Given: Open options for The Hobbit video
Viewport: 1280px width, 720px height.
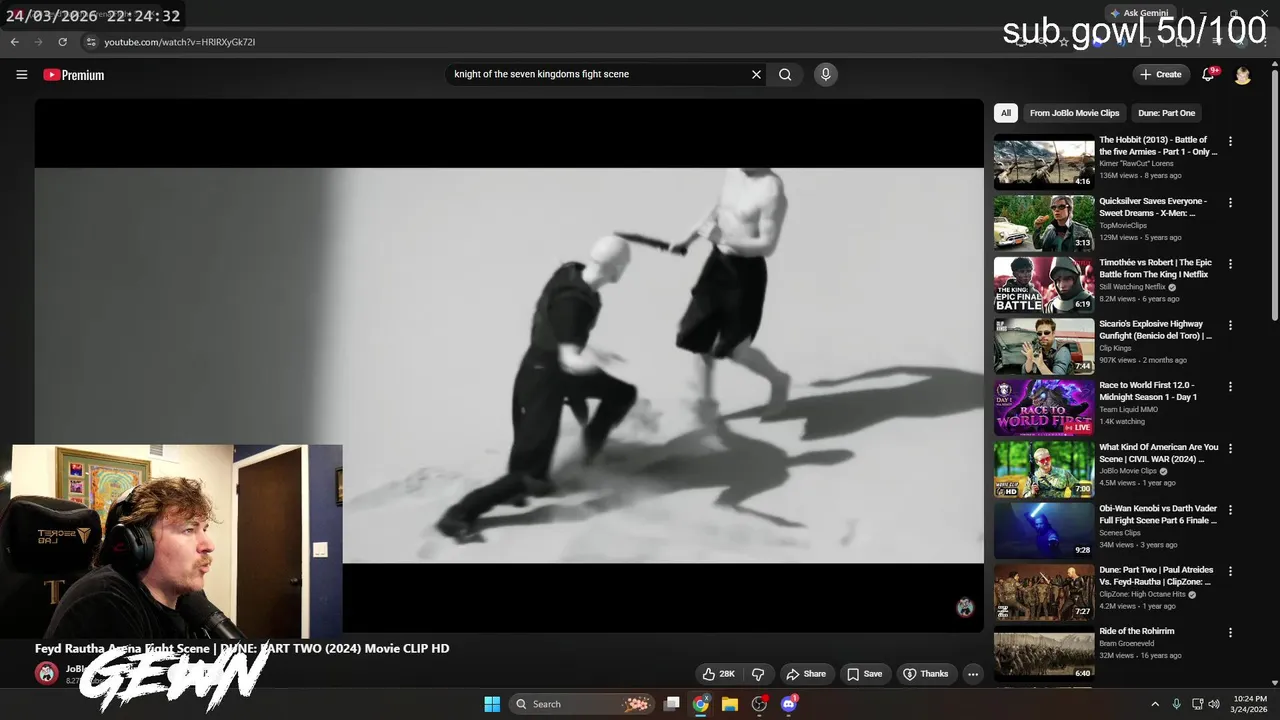Looking at the screenshot, I should click(x=1230, y=141).
